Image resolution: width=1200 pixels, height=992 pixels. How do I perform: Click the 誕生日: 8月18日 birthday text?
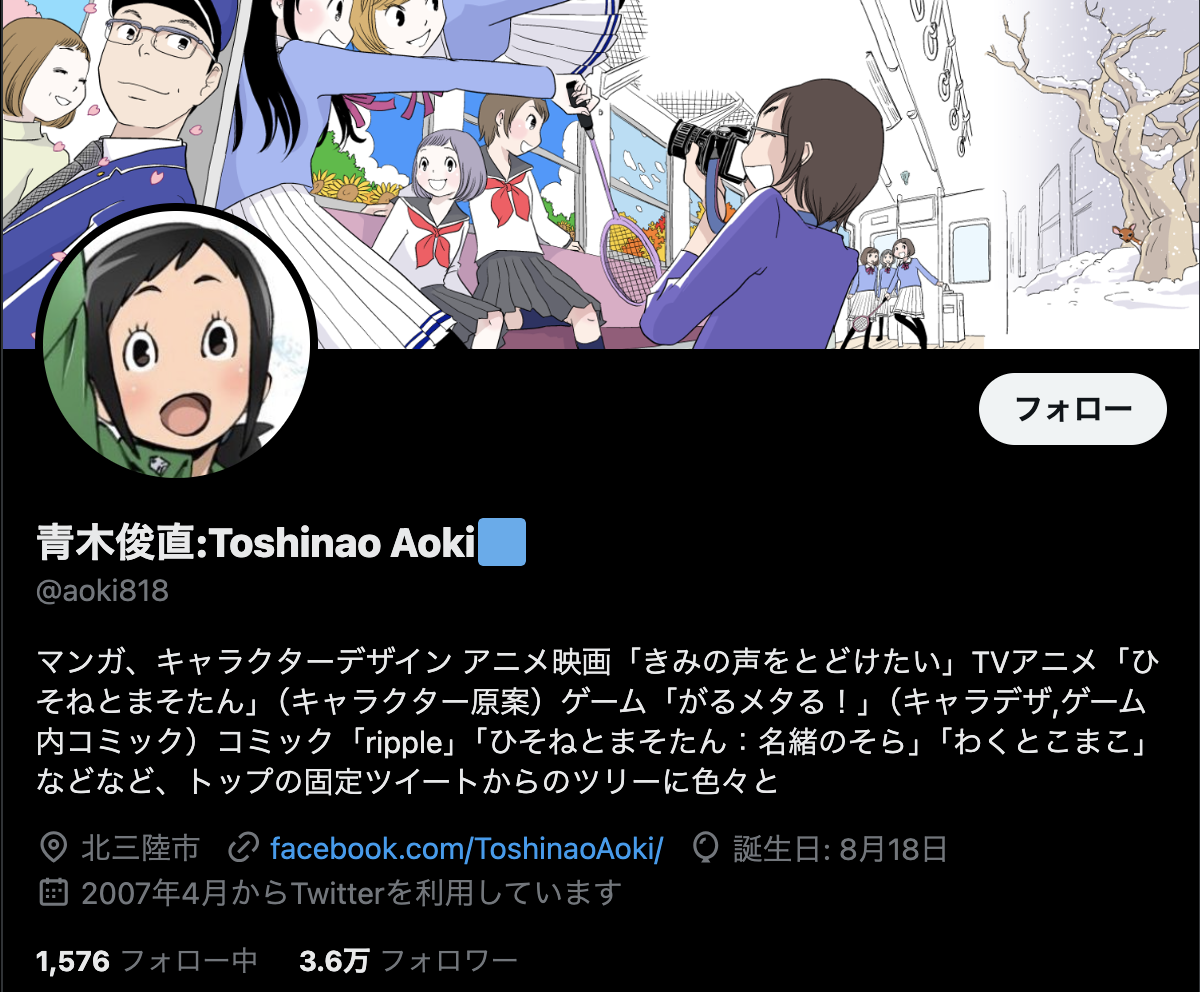840,850
